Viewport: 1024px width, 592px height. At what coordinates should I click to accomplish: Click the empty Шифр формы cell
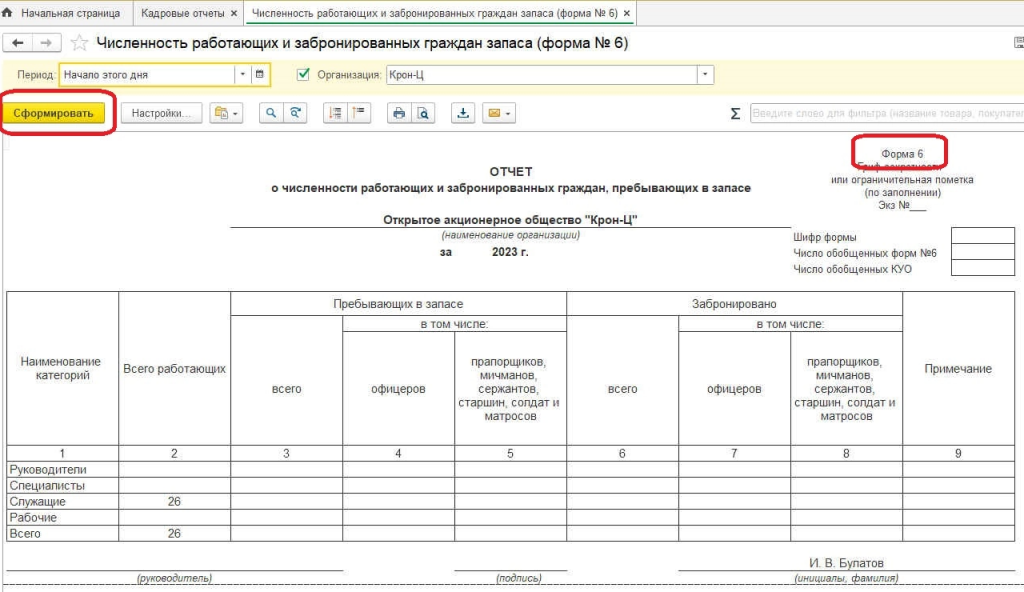983,236
